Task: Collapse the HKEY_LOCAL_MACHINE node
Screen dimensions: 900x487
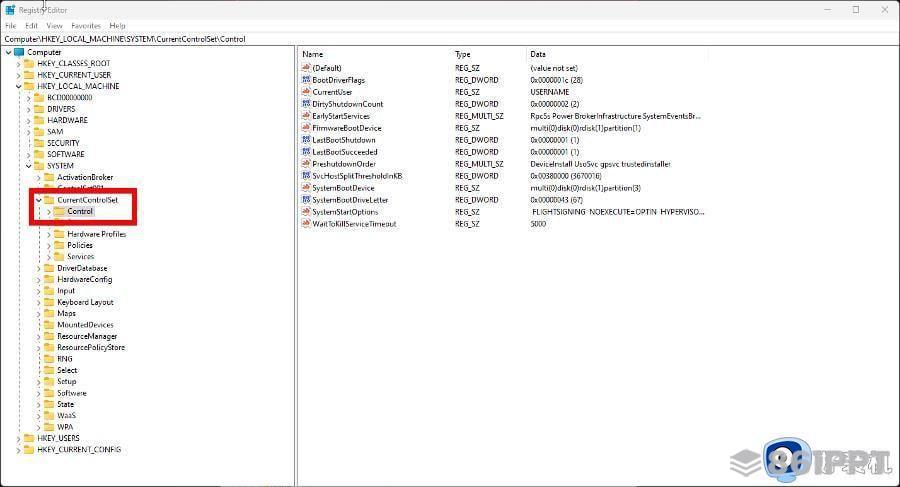Action: tap(18, 86)
